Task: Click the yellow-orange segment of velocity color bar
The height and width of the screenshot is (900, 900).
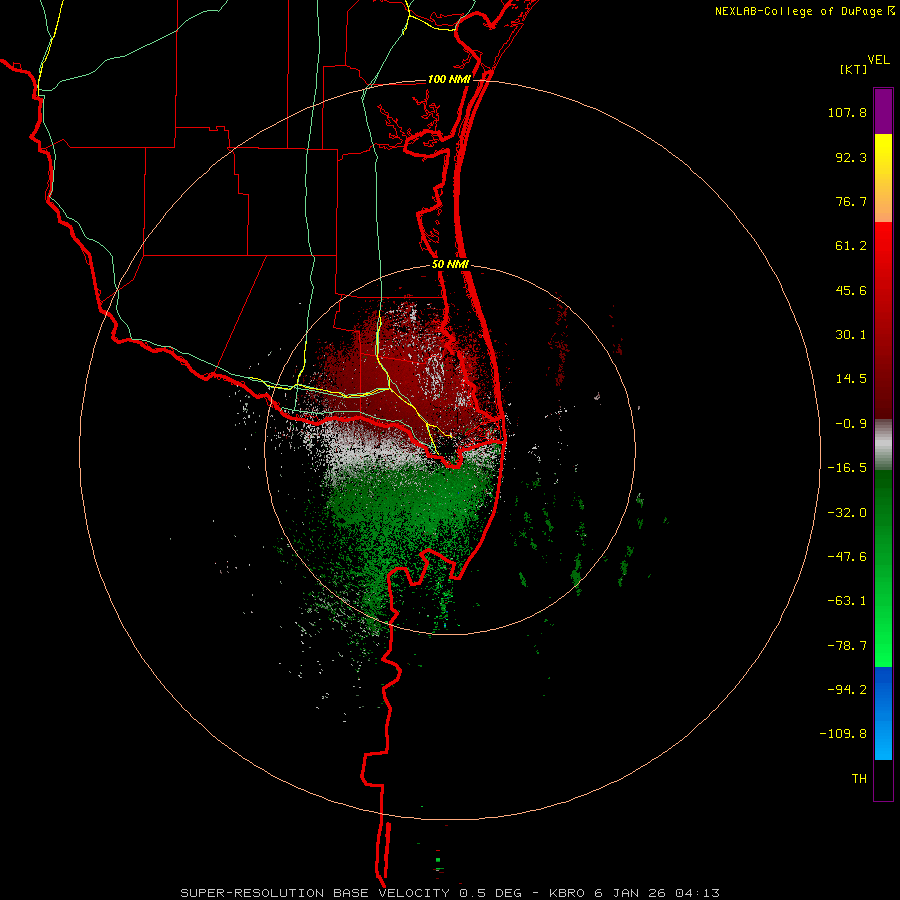Action: [883, 178]
